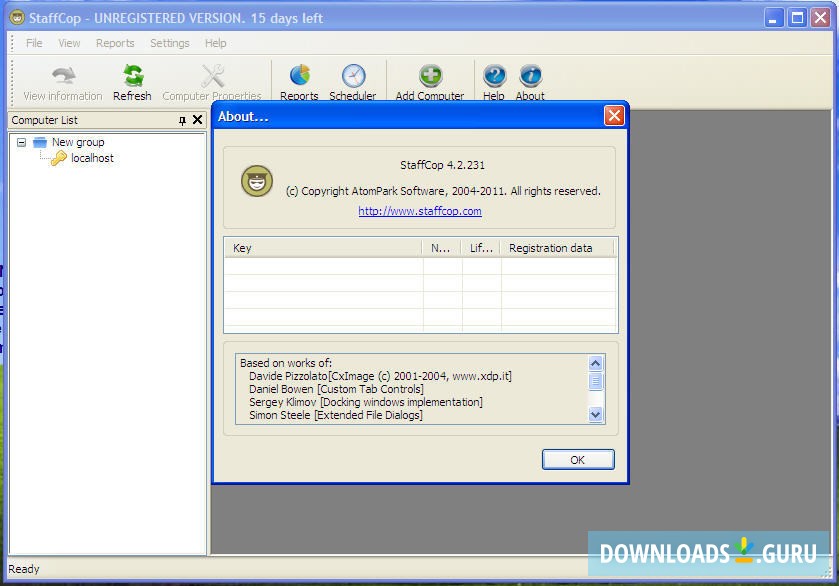This screenshot has height=586, width=839.
Task: Open the Reports pie chart icon
Action: coord(300,75)
